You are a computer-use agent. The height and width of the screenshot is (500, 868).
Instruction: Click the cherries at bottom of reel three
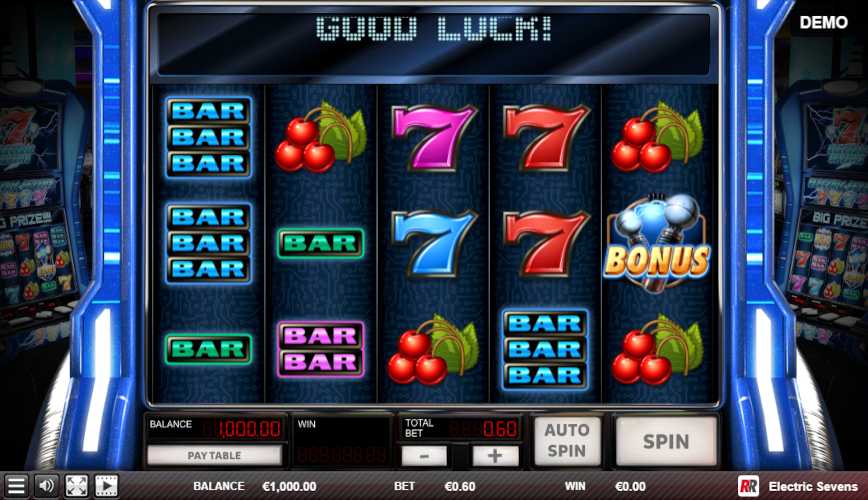[x=433, y=350]
